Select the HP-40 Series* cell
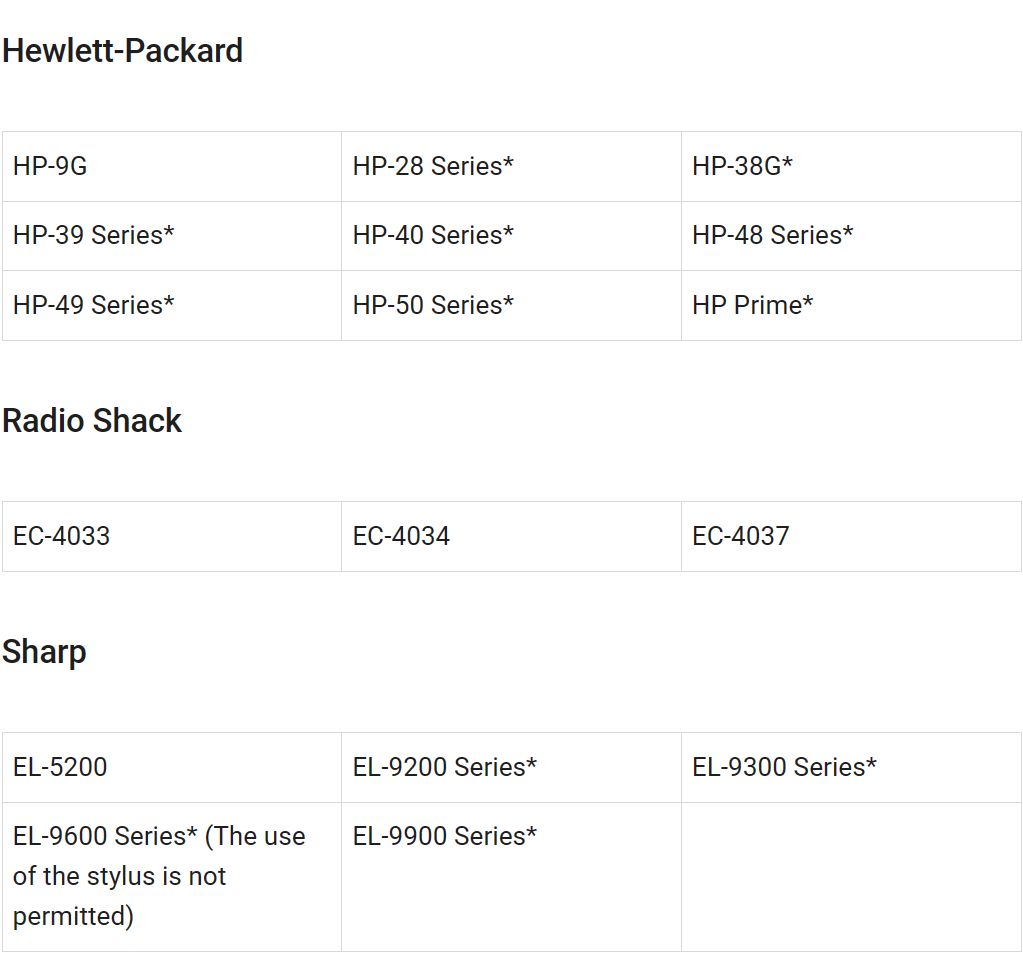 point(512,235)
